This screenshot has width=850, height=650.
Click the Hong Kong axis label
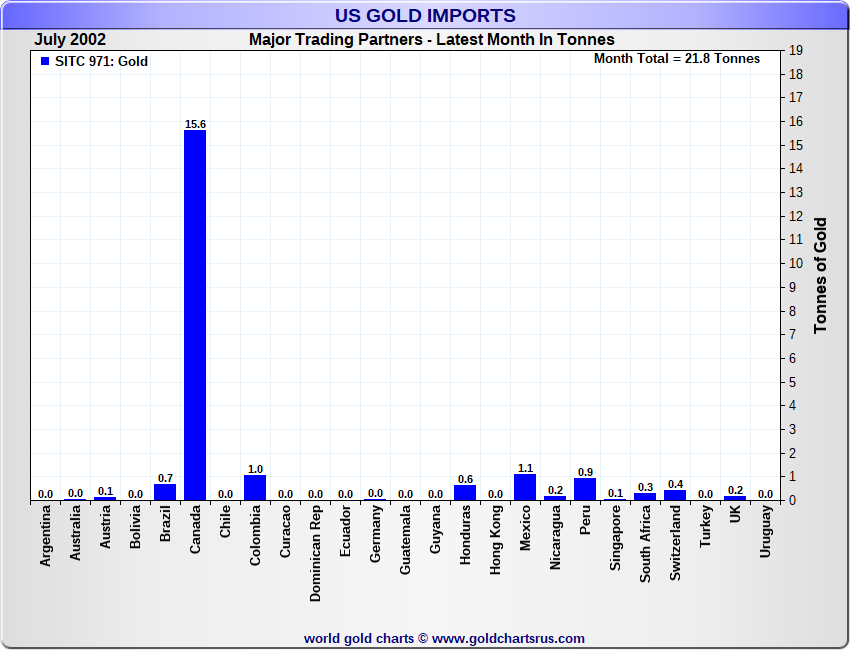[x=495, y=540]
